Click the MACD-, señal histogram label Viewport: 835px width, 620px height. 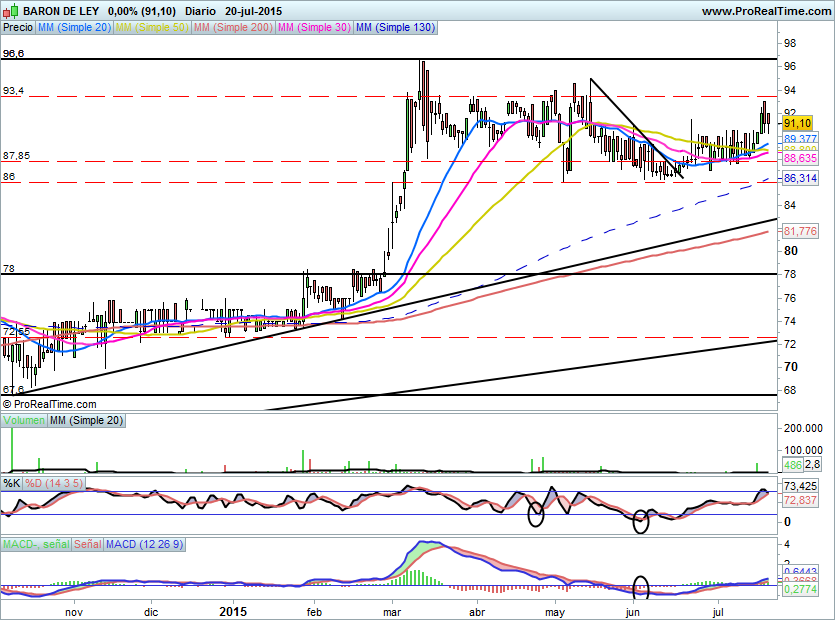tap(36, 544)
